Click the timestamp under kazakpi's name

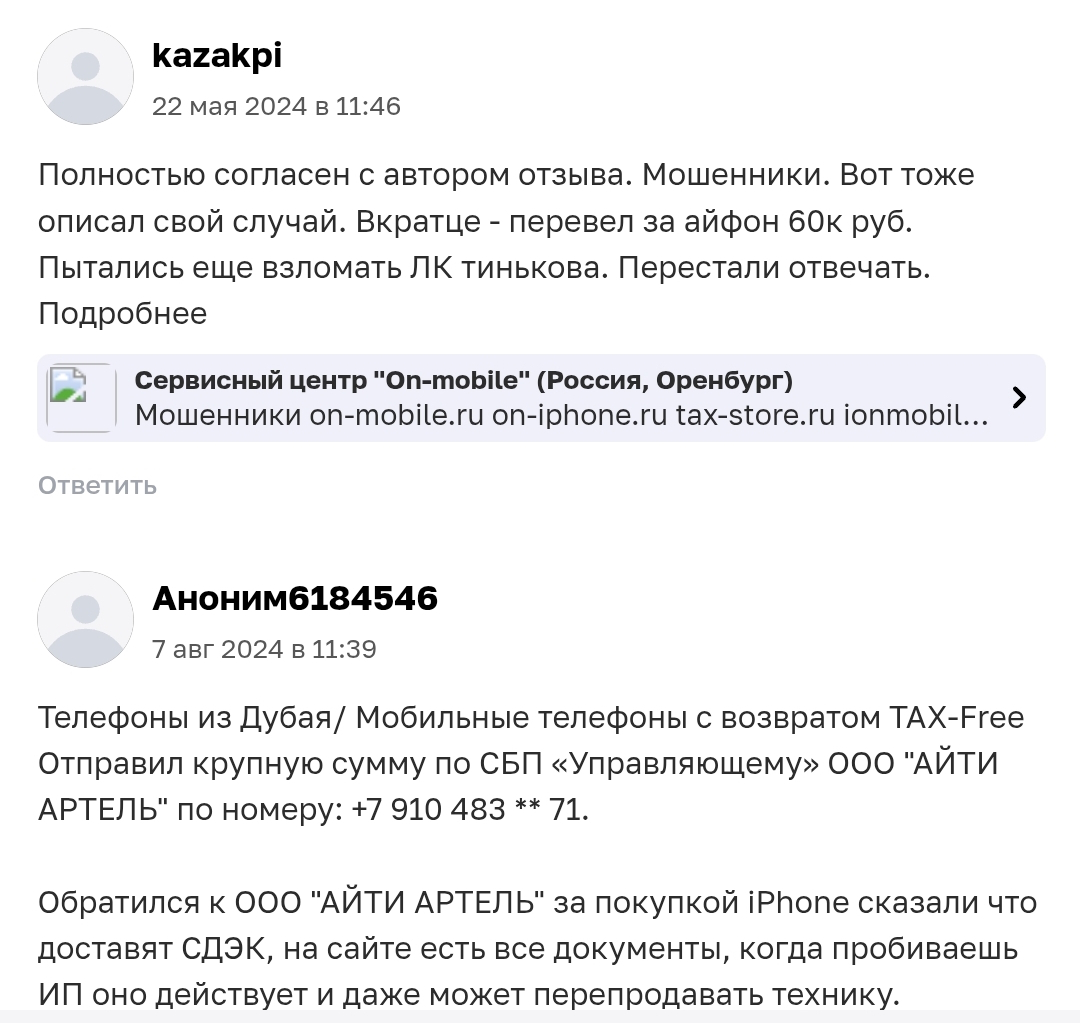click(x=277, y=106)
